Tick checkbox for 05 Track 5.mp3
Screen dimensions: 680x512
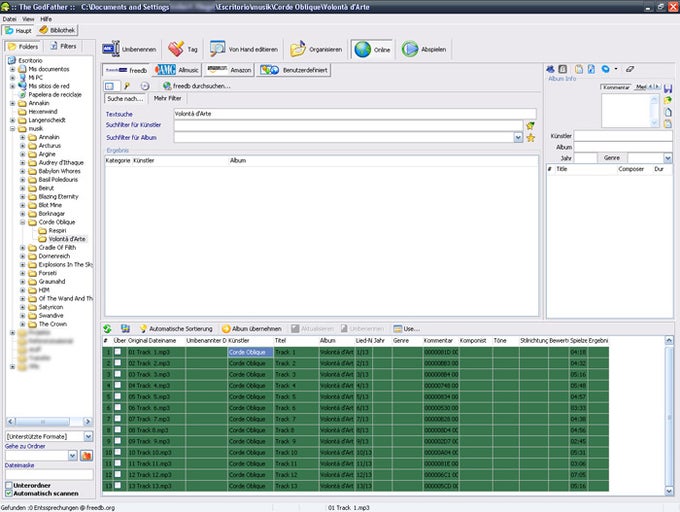[118, 396]
